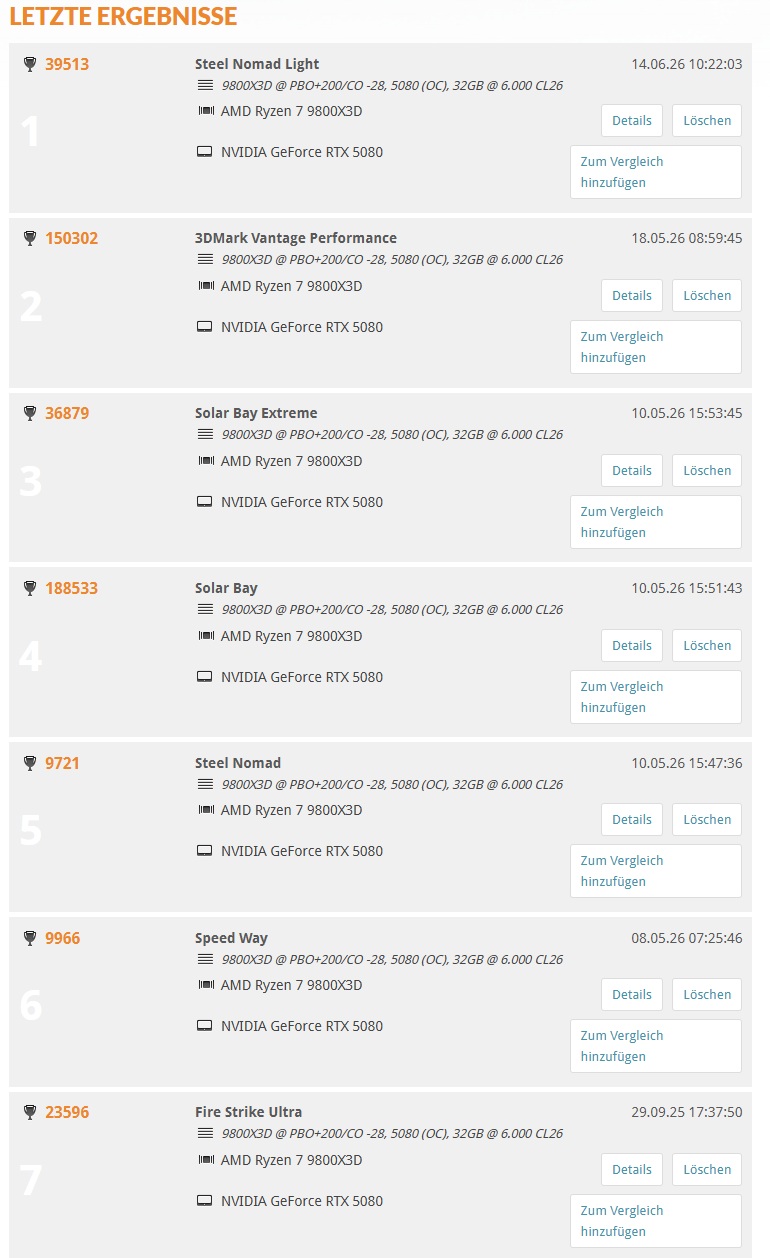This screenshot has height=1258, width=770.
Task: Open Details for the Fire Strike Ultra result
Action: pyautogui.click(x=632, y=1169)
